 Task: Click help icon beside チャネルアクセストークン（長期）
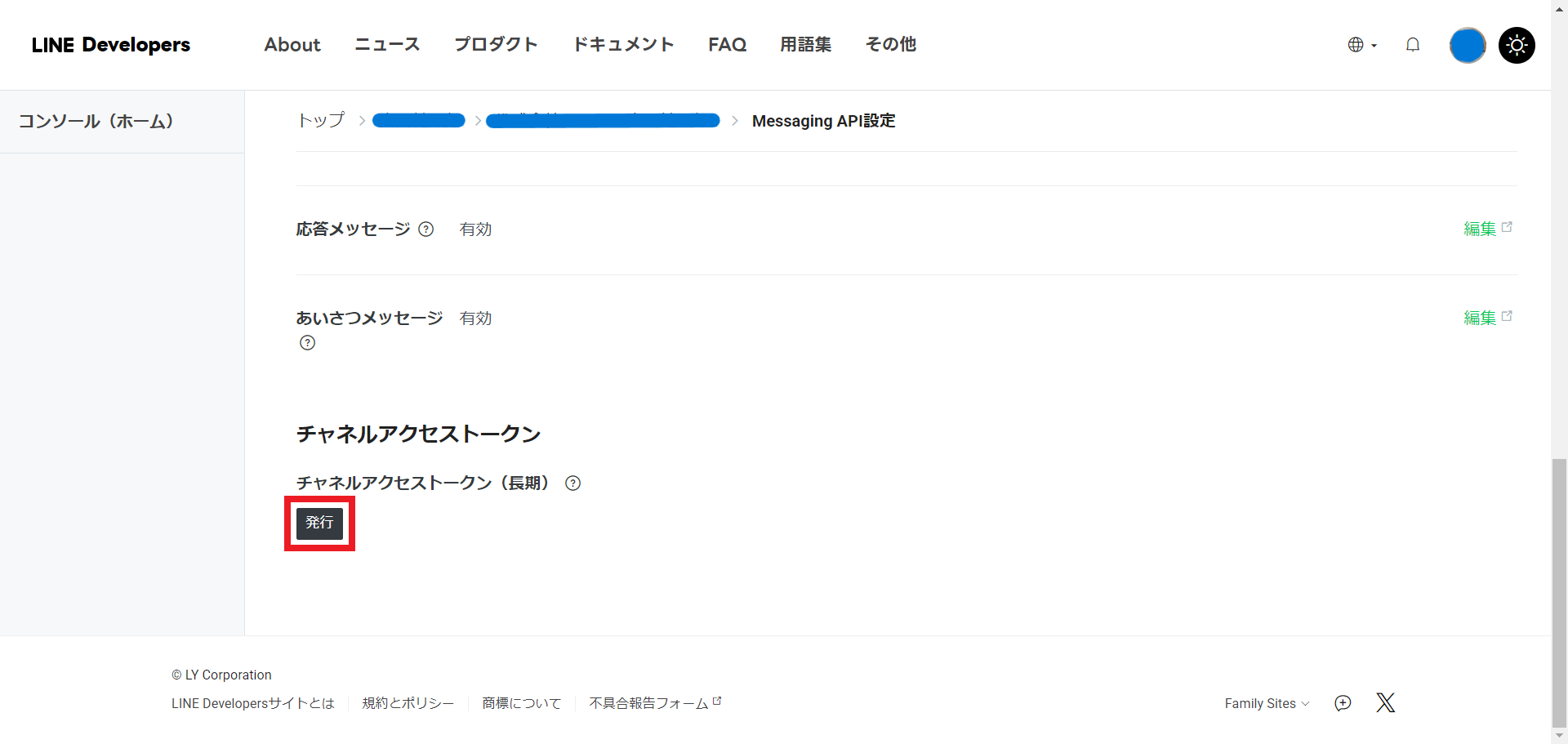(x=573, y=483)
